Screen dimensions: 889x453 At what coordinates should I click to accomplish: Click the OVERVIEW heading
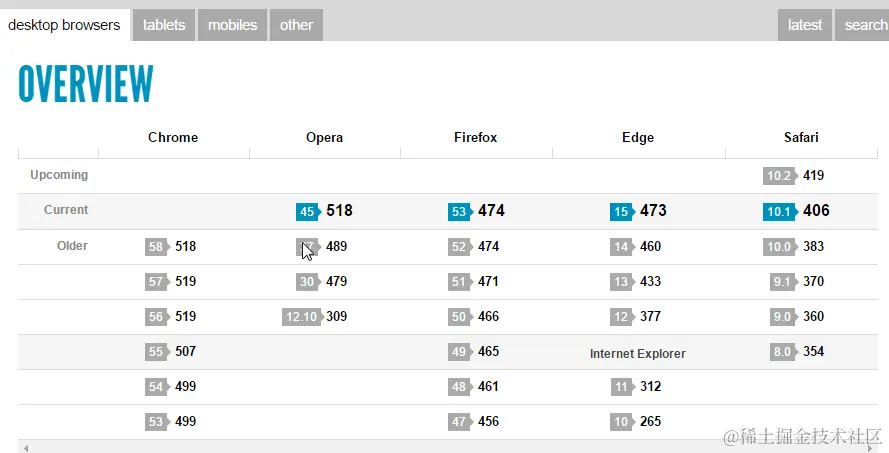[86, 84]
